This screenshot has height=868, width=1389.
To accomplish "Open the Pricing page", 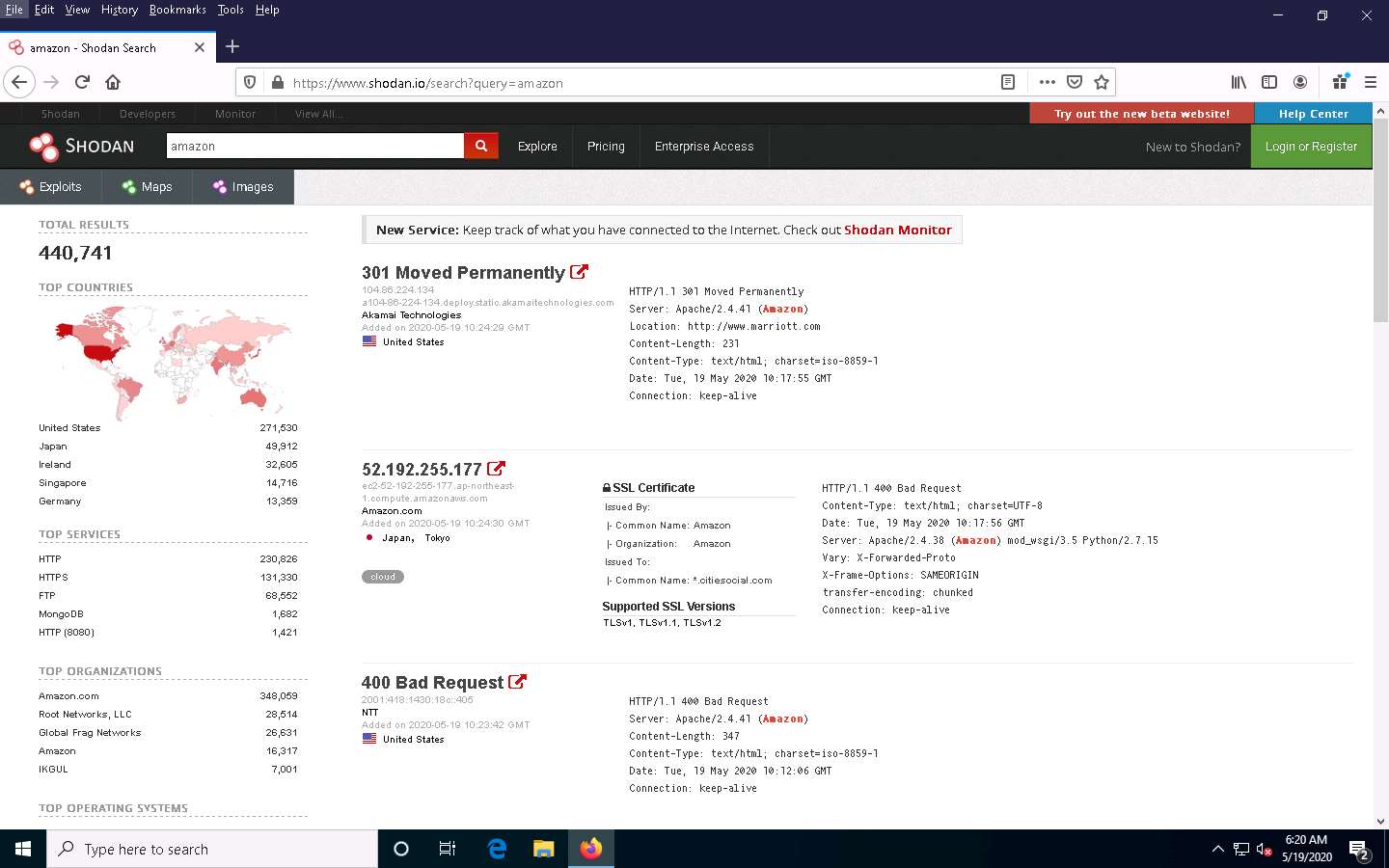I will pos(606,147).
